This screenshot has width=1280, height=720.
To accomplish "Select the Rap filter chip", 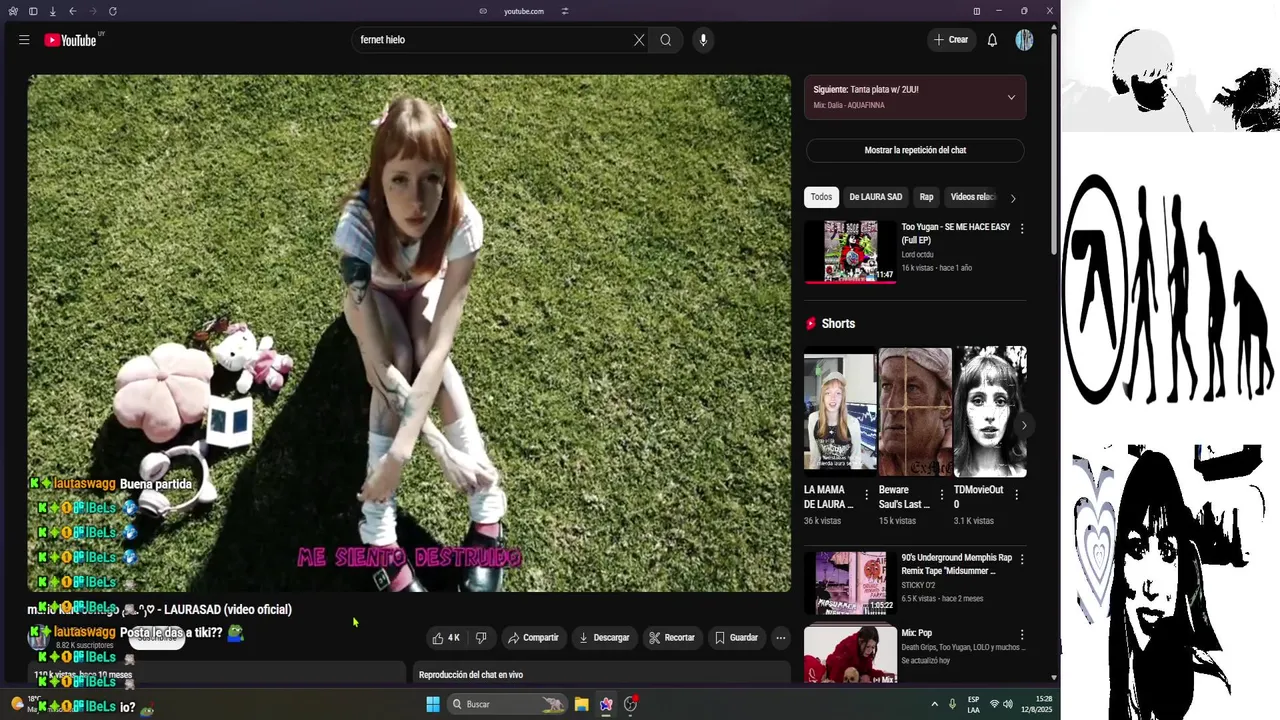I will tap(926, 197).
